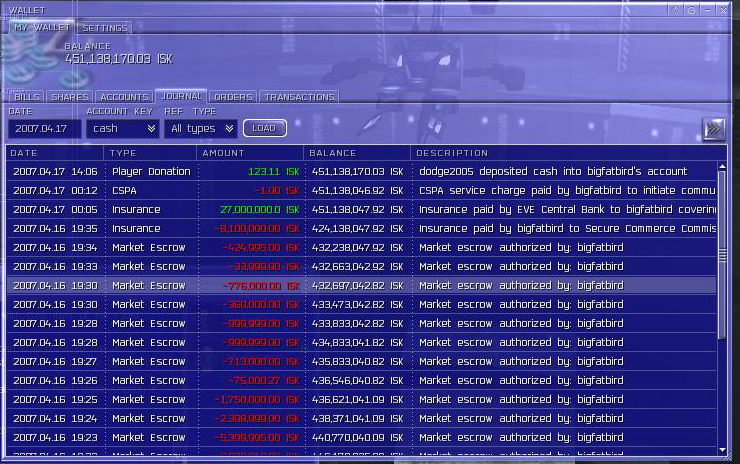Click the double-arrow forward icon beside Load
The image size is (740, 464).
[714, 128]
